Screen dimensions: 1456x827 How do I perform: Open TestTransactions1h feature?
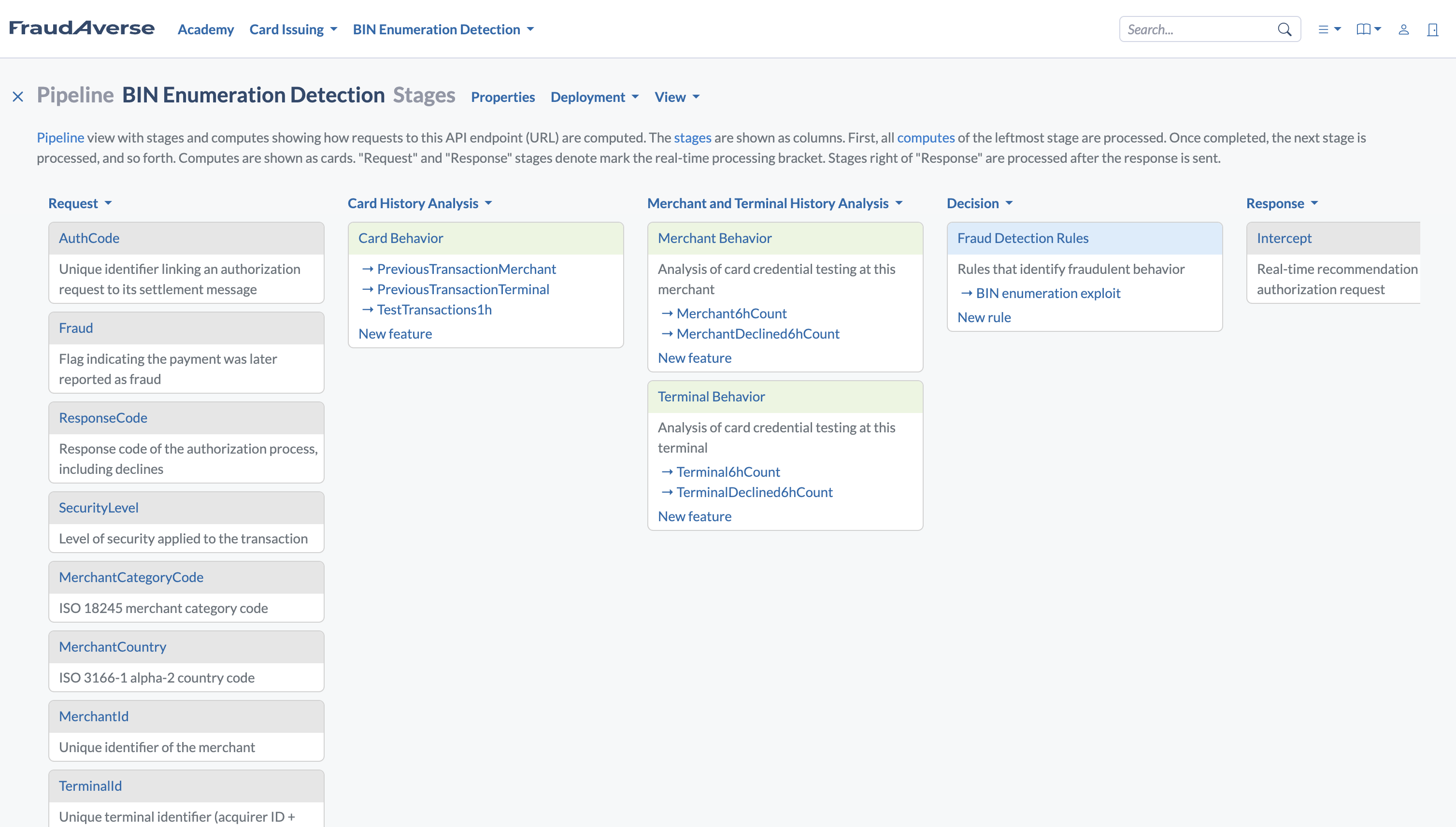[x=434, y=310]
